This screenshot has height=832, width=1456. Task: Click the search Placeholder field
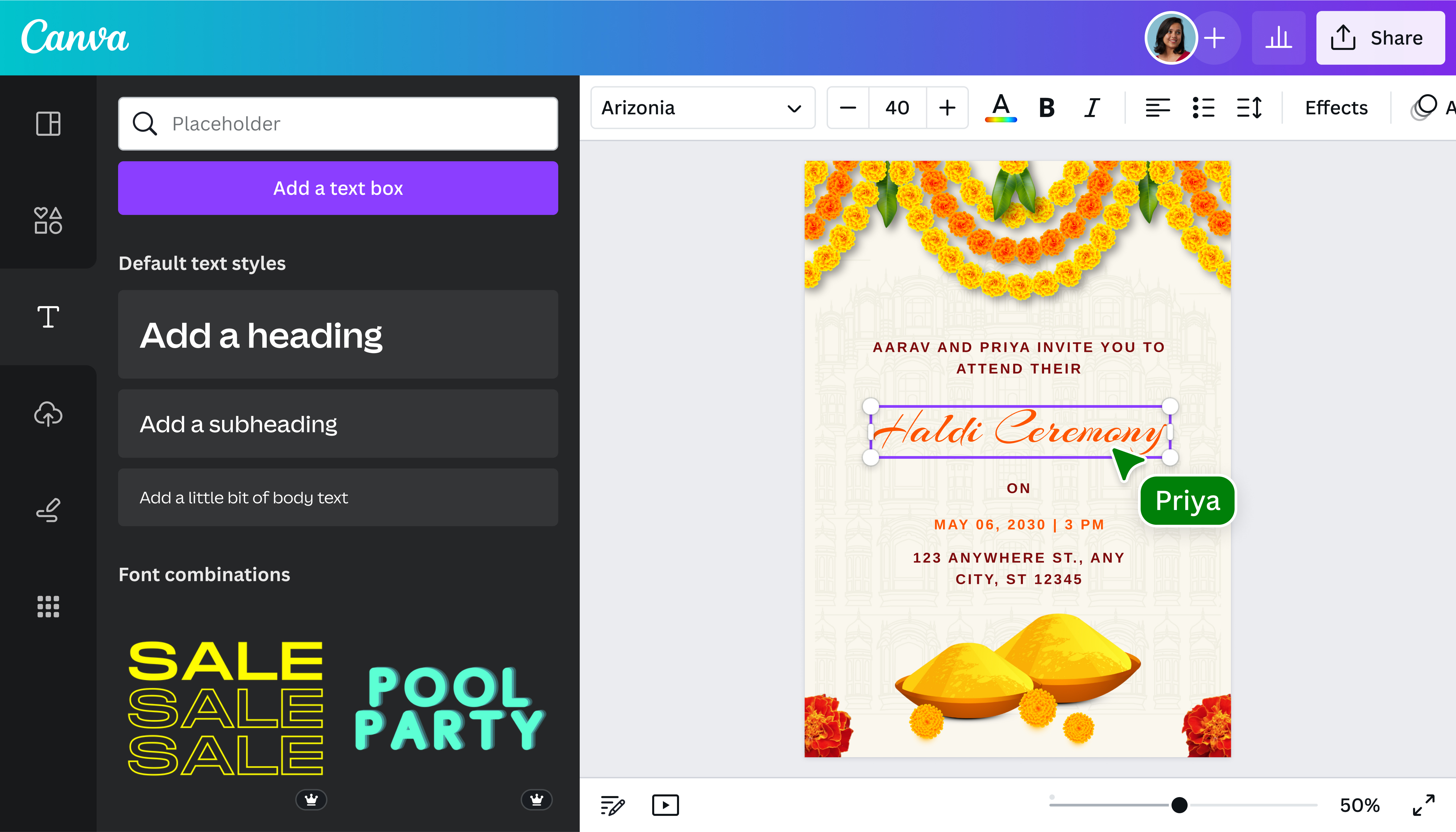coord(338,123)
